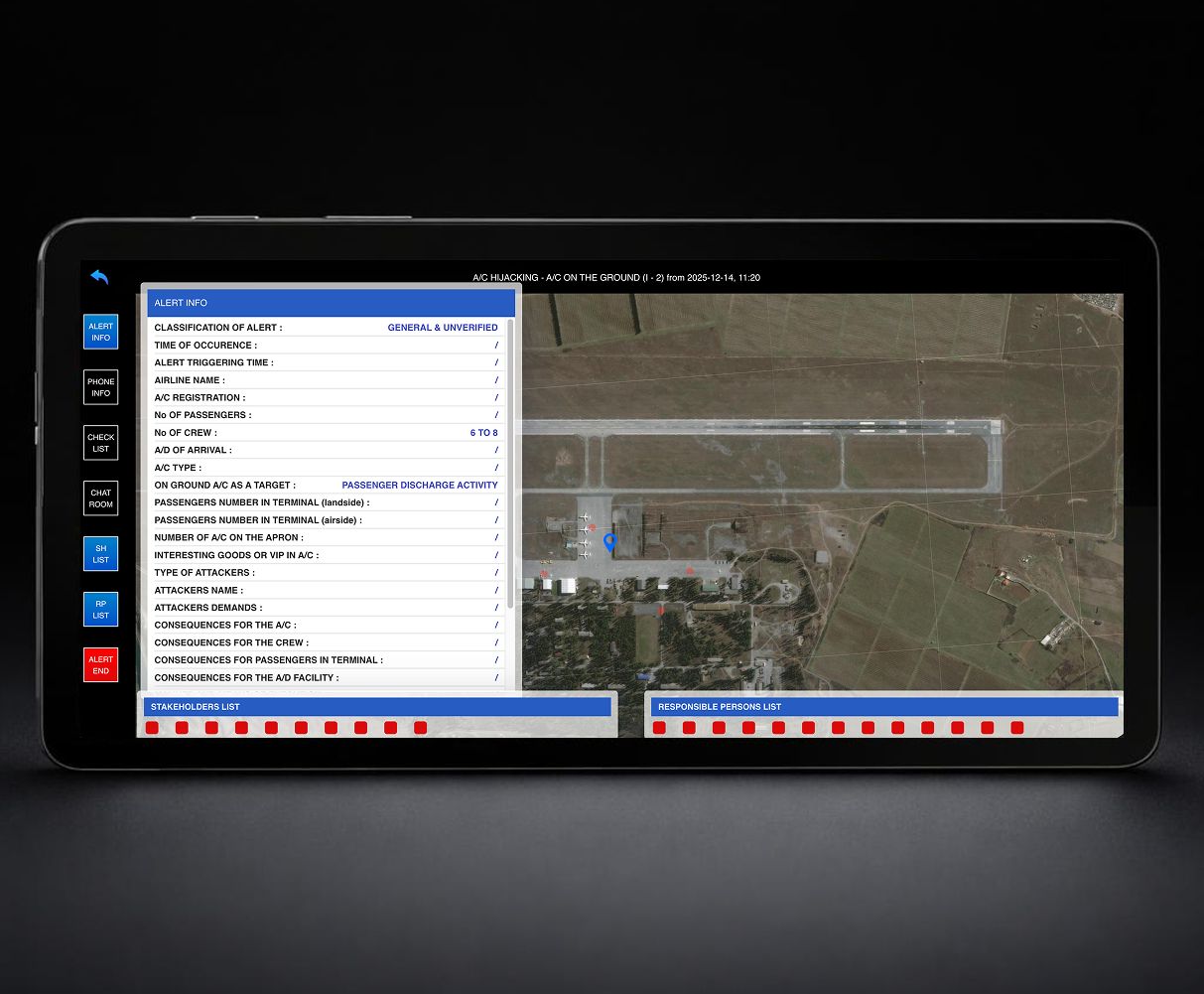Open the Alert Info panel button

point(101,333)
